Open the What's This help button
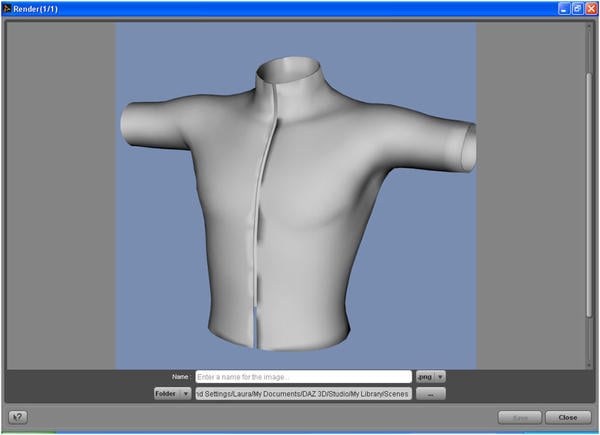Viewport: 600px width, 435px height. tap(18, 417)
